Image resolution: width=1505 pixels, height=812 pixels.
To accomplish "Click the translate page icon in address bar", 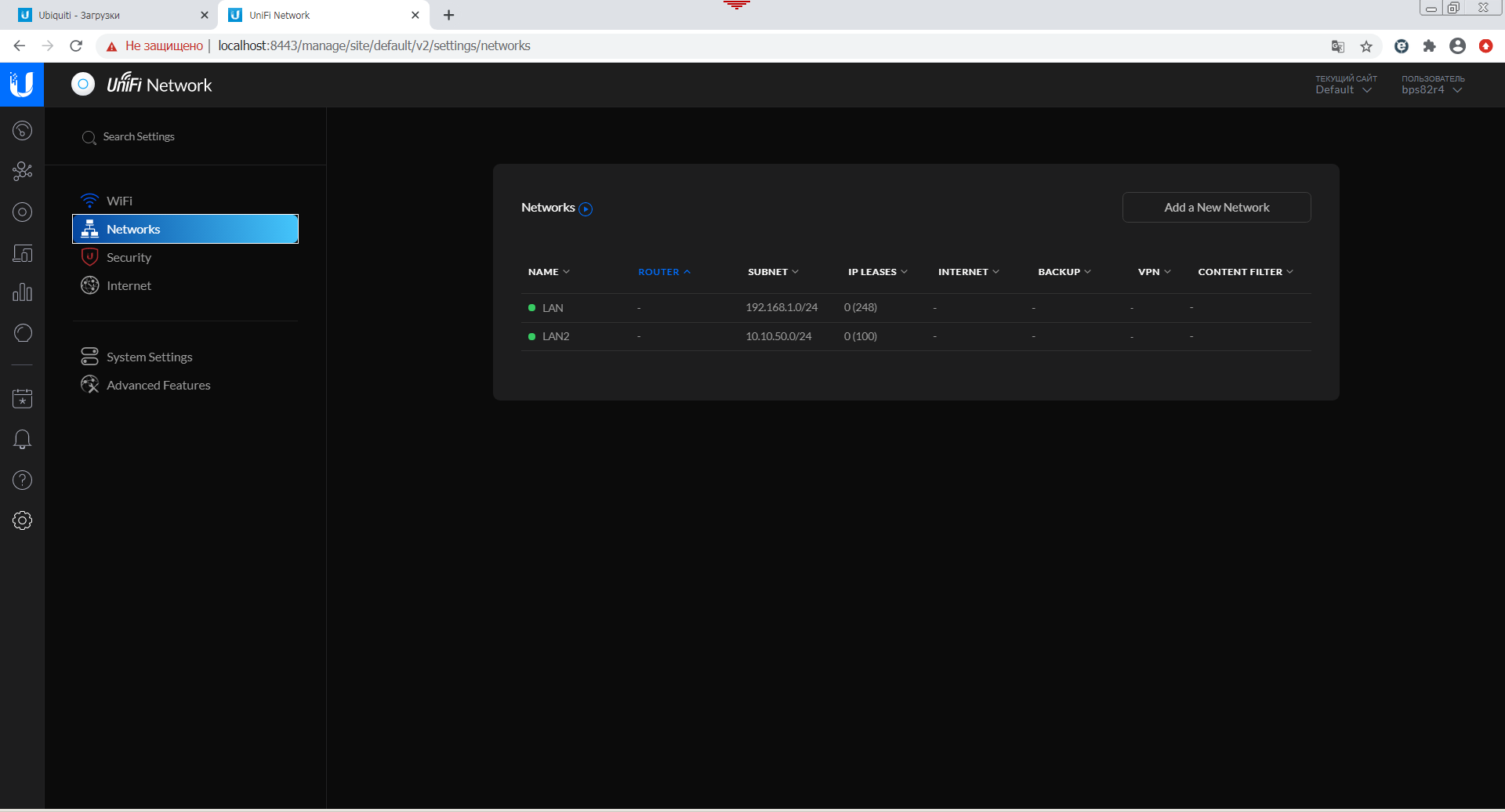I will (x=1338, y=46).
